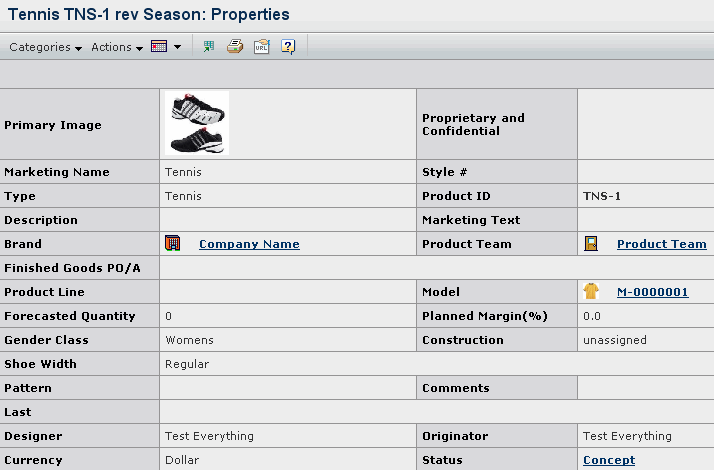Click the Concept status link
The image size is (714, 470).
point(609,460)
